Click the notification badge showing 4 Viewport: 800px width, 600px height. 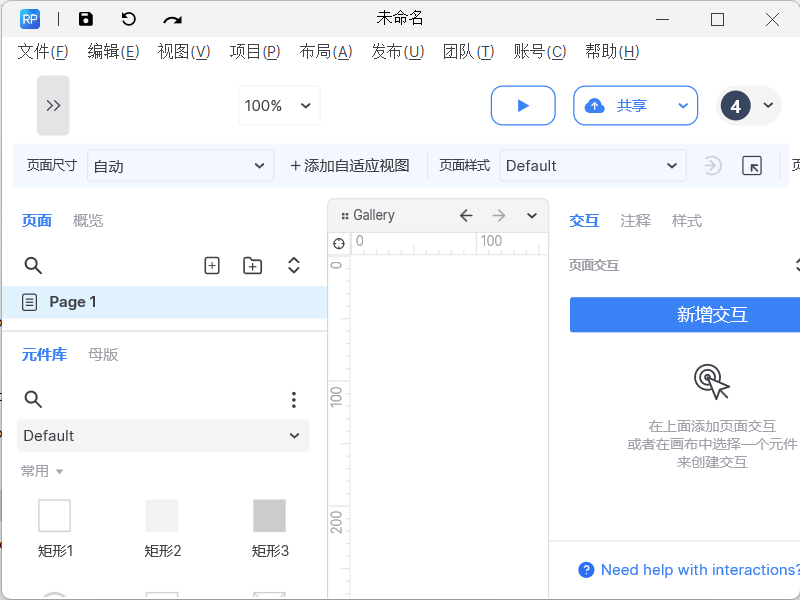click(x=735, y=106)
